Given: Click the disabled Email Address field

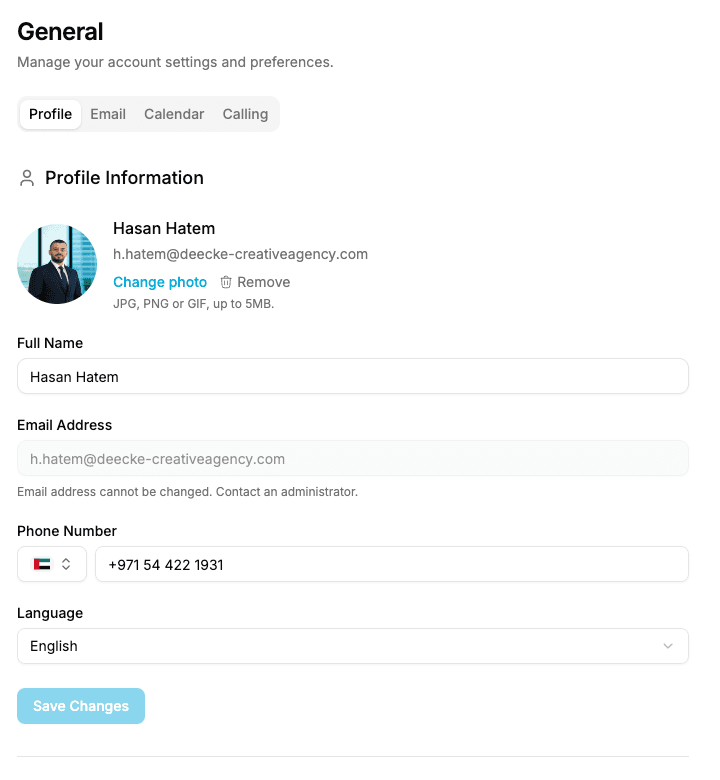Looking at the screenshot, I should [353, 458].
